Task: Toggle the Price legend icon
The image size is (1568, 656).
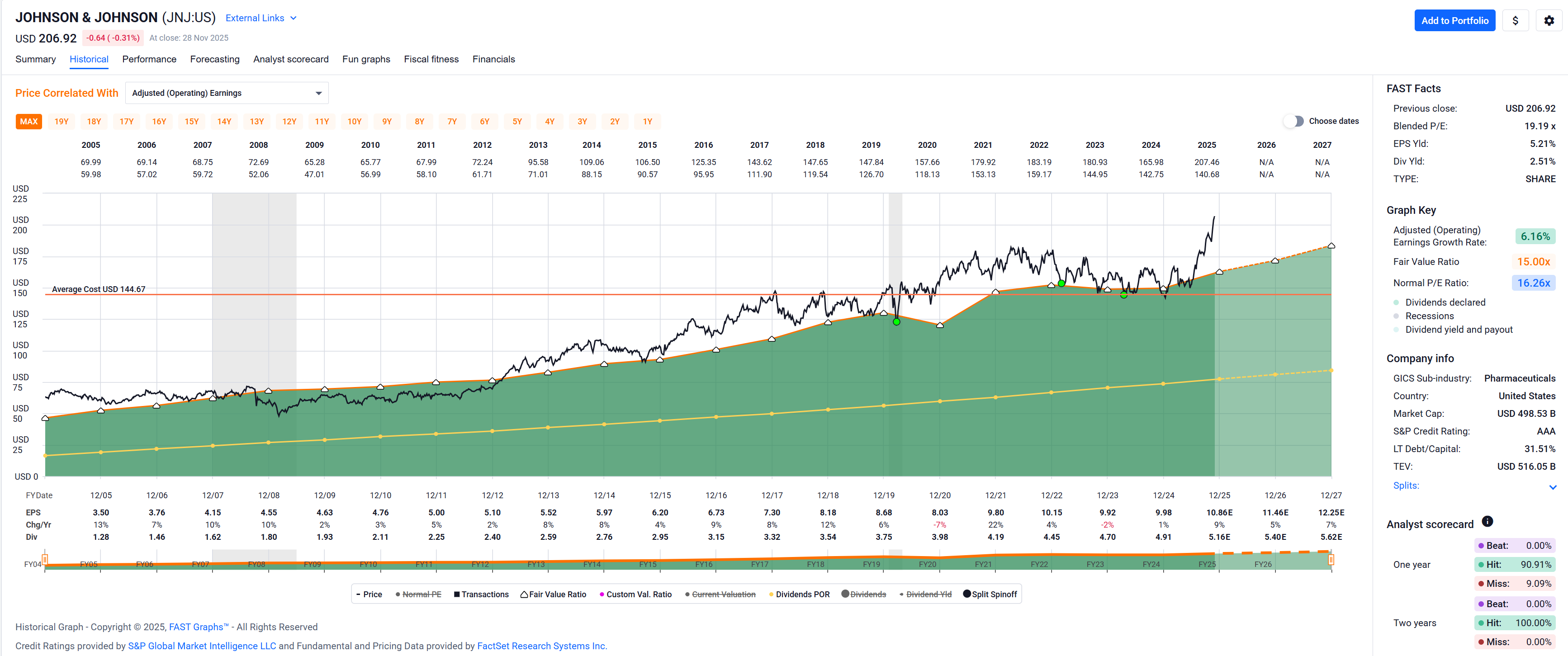Action: 359,595
